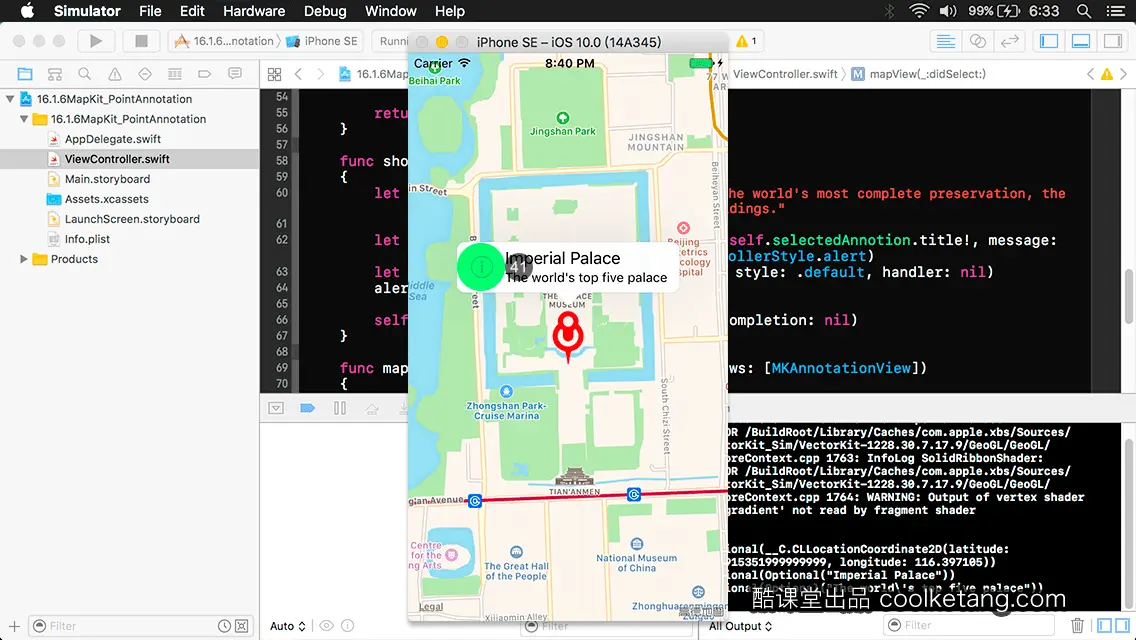The width and height of the screenshot is (1136, 640).
Task: Open the mapView(_:didSelect:) jump bar item
Action: 919,74
